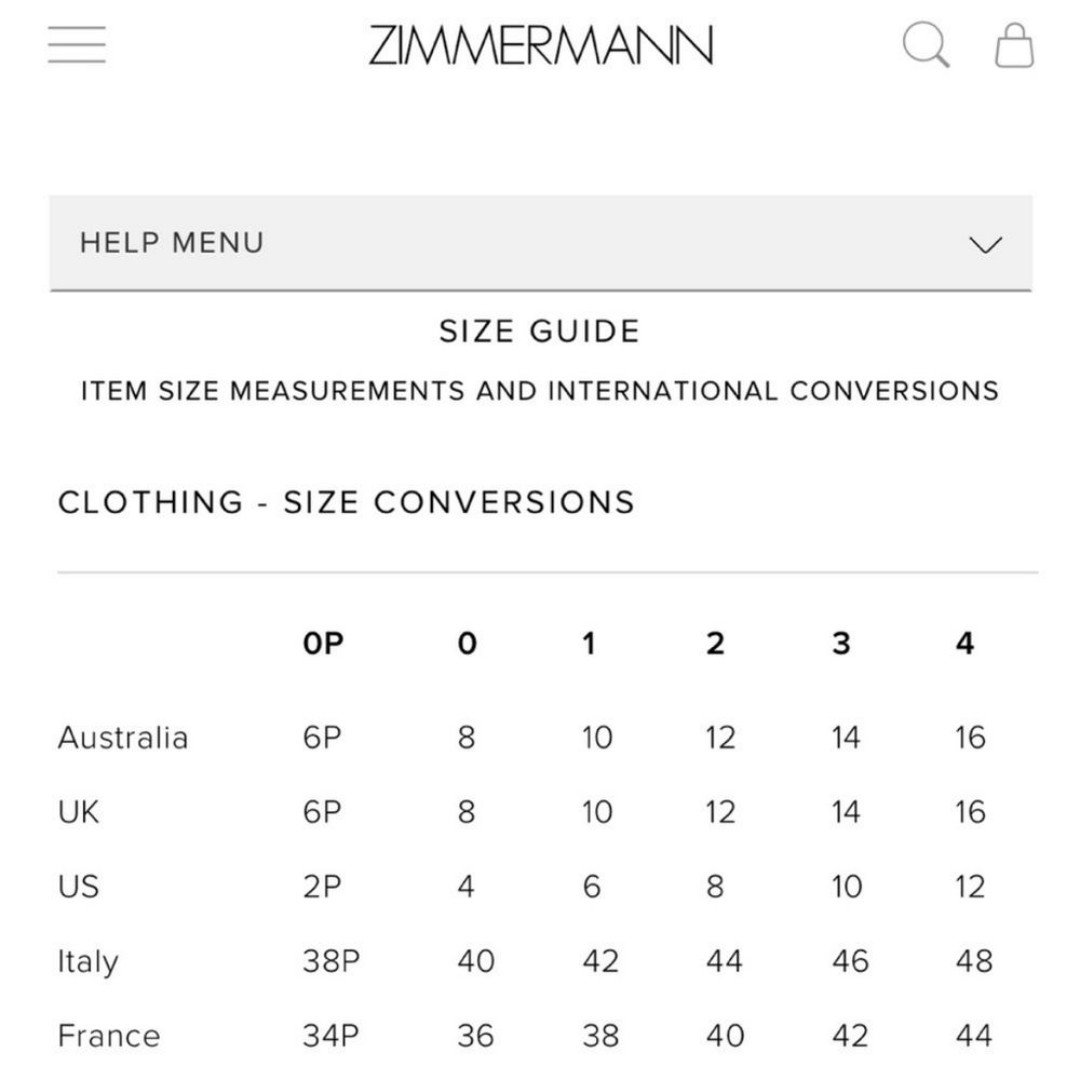Select the Clothing - Size Conversions heading
Image resolution: width=1080 pixels, height=1080 pixels.
click(346, 502)
